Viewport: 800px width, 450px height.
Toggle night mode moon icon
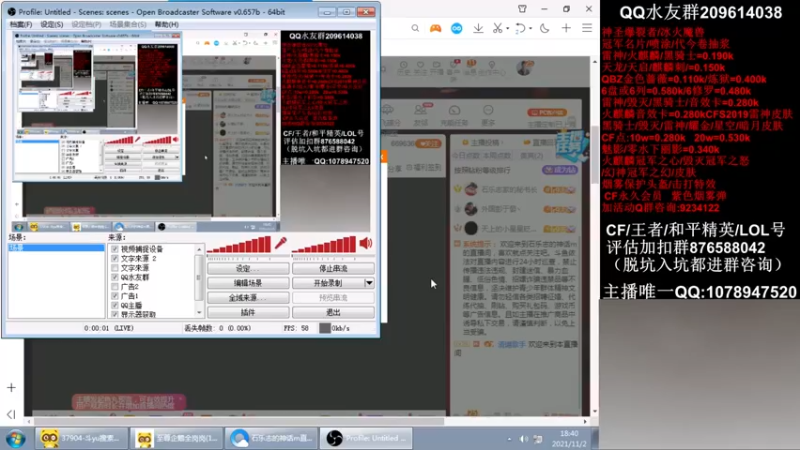(x=545, y=29)
